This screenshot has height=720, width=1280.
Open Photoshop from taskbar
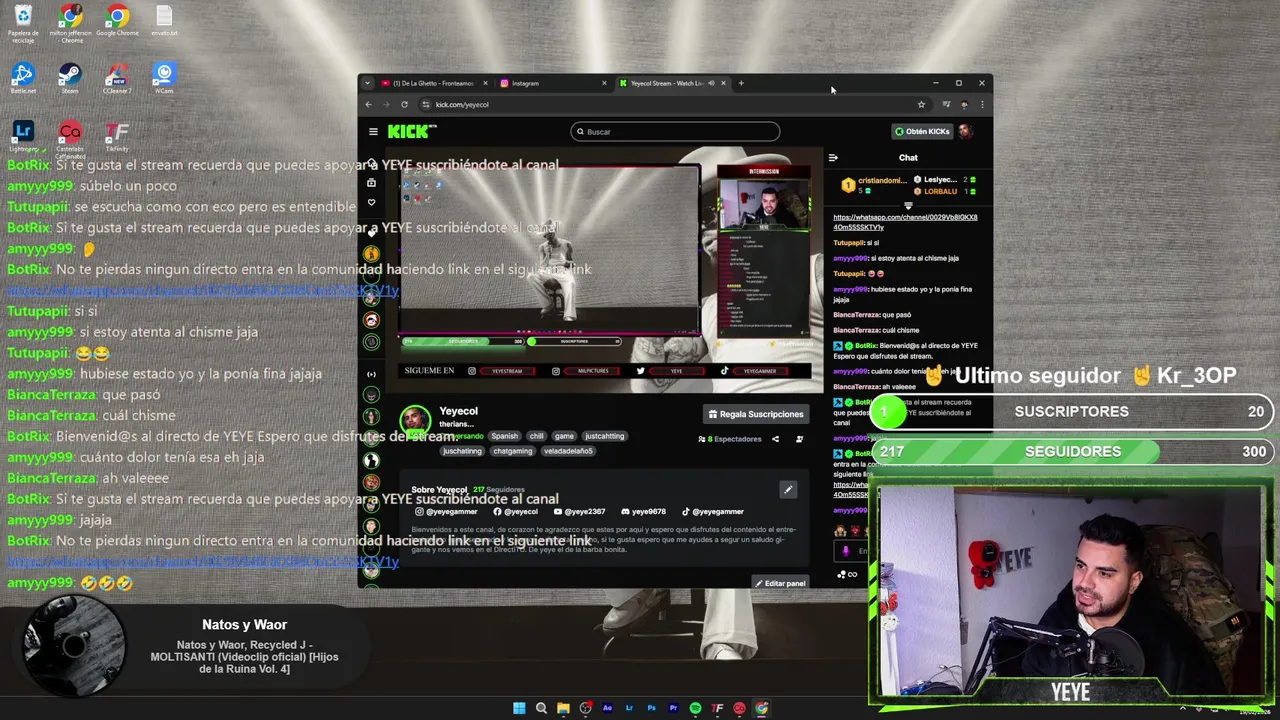(651, 708)
